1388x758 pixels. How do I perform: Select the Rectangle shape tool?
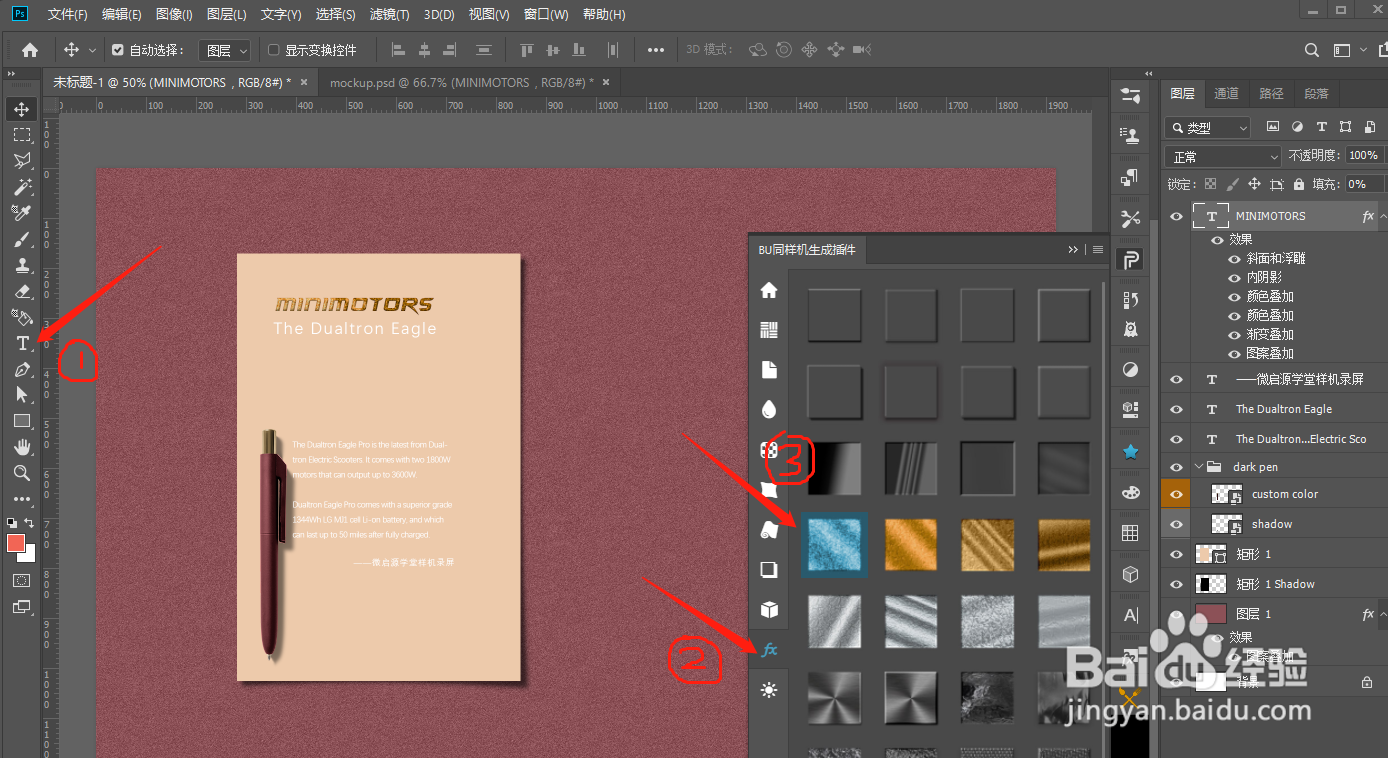22,421
